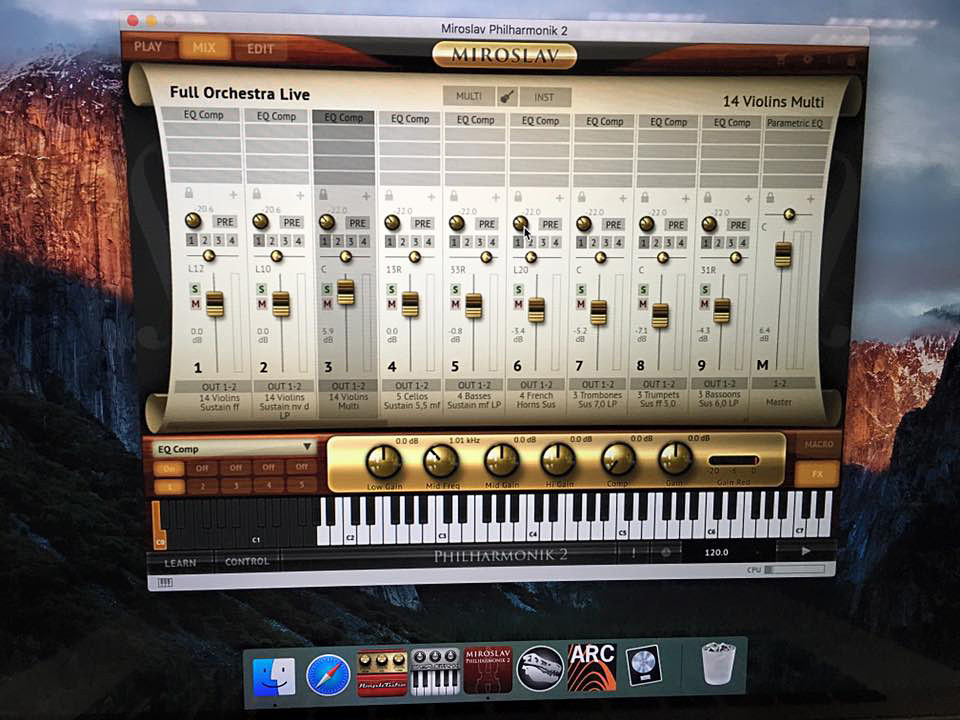
Task: Select send bus 3 on channel 6
Action: tap(544, 242)
